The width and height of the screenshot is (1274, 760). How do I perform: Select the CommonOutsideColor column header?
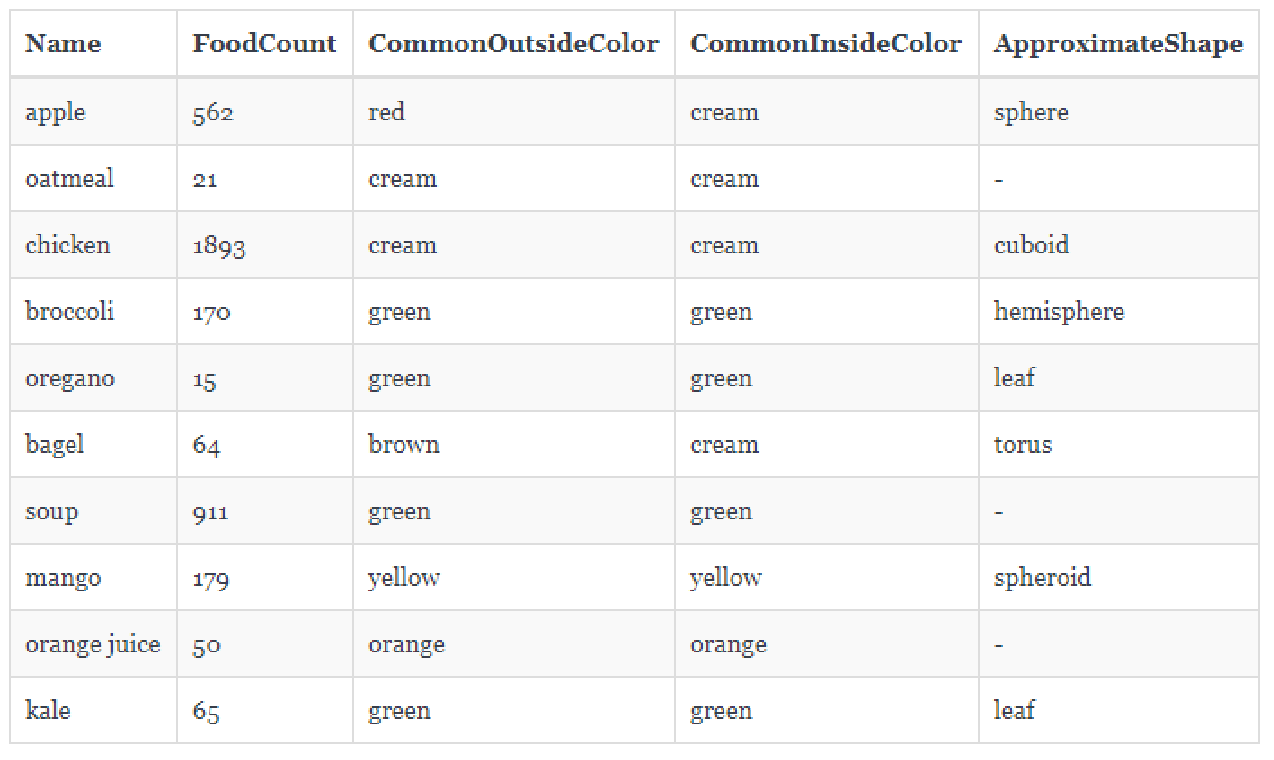[513, 44]
